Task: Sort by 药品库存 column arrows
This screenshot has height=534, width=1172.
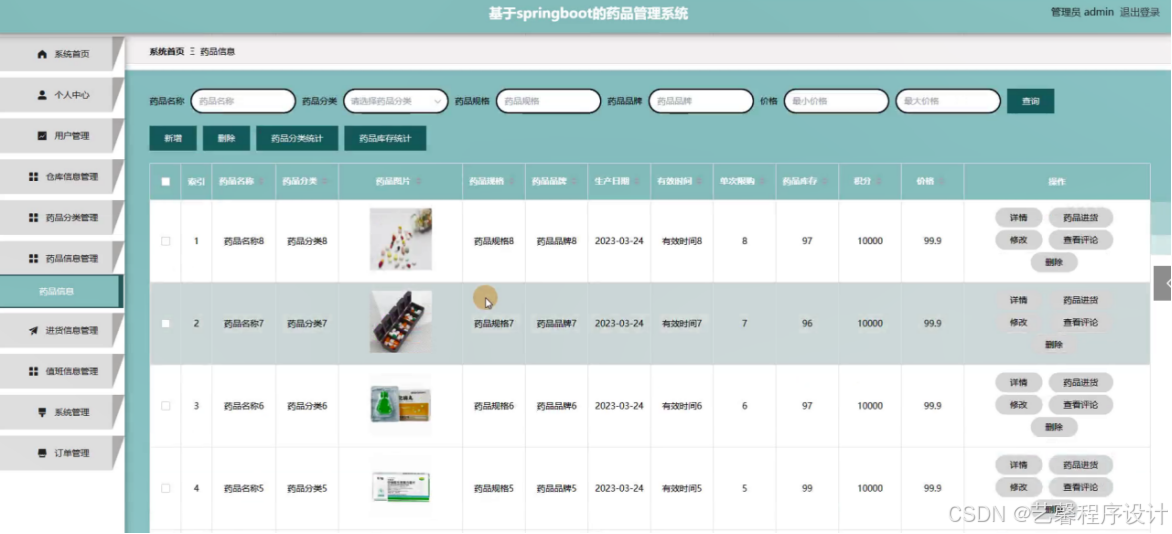Action: click(824, 182)
